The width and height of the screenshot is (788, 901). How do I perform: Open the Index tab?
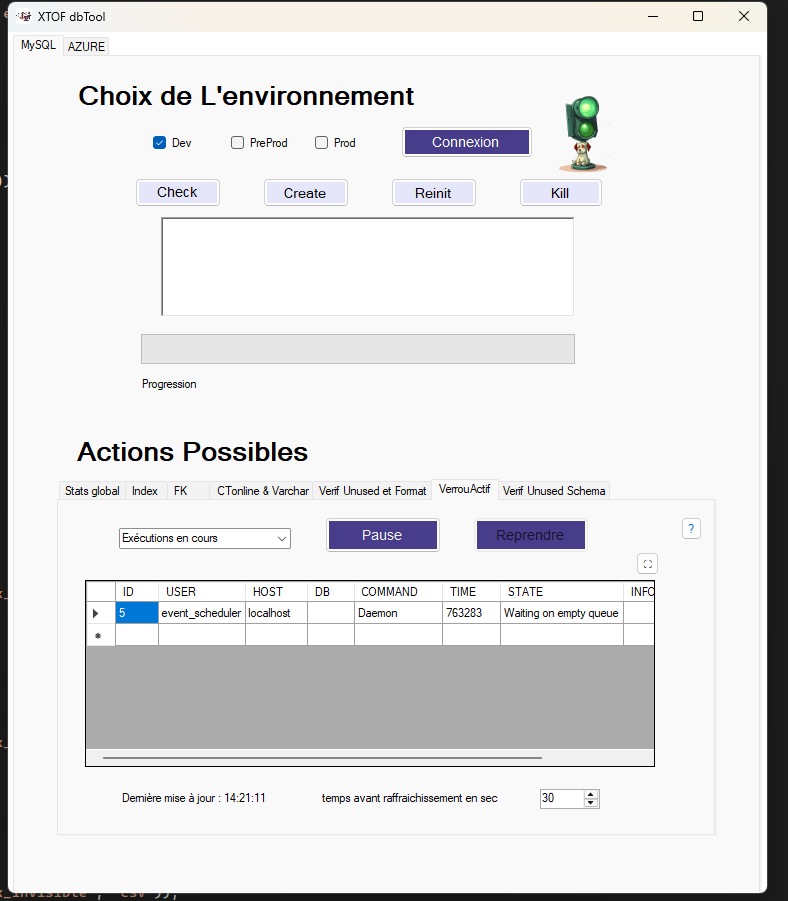click(x=145, y=491)
